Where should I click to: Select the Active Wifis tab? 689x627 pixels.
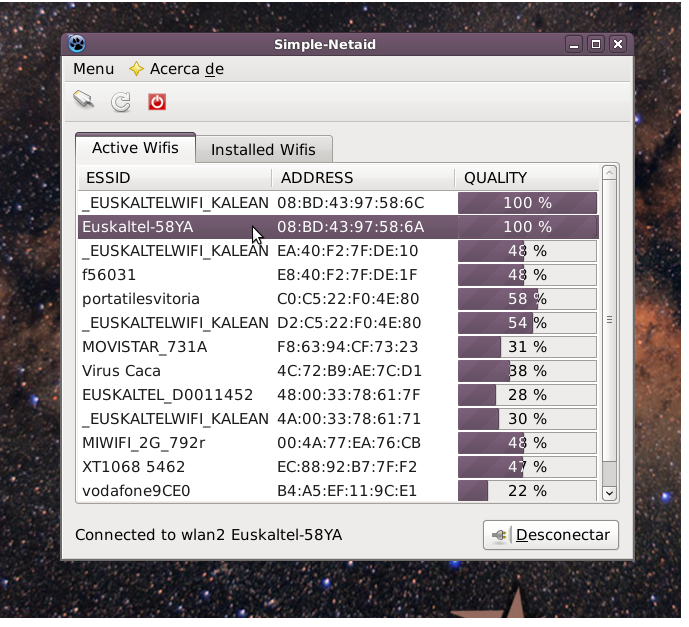(135, 148)
